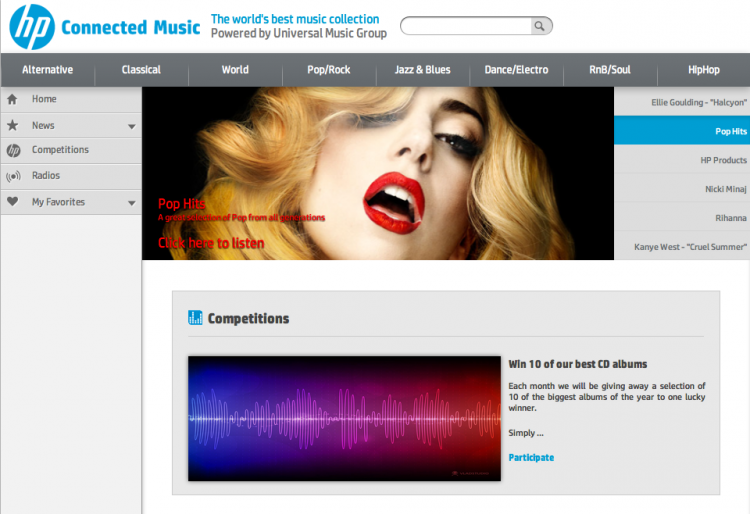The image size is (750, 514).
Task: Select Kanye West - "Cruel Summer" slide
Action: (682, 246)
